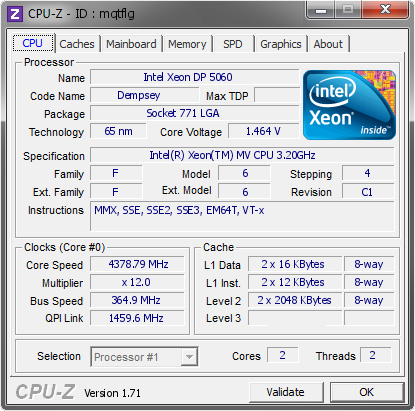Click the empty Max TDP field
This screenshot has width=415, height=411.
coord(277,95)
